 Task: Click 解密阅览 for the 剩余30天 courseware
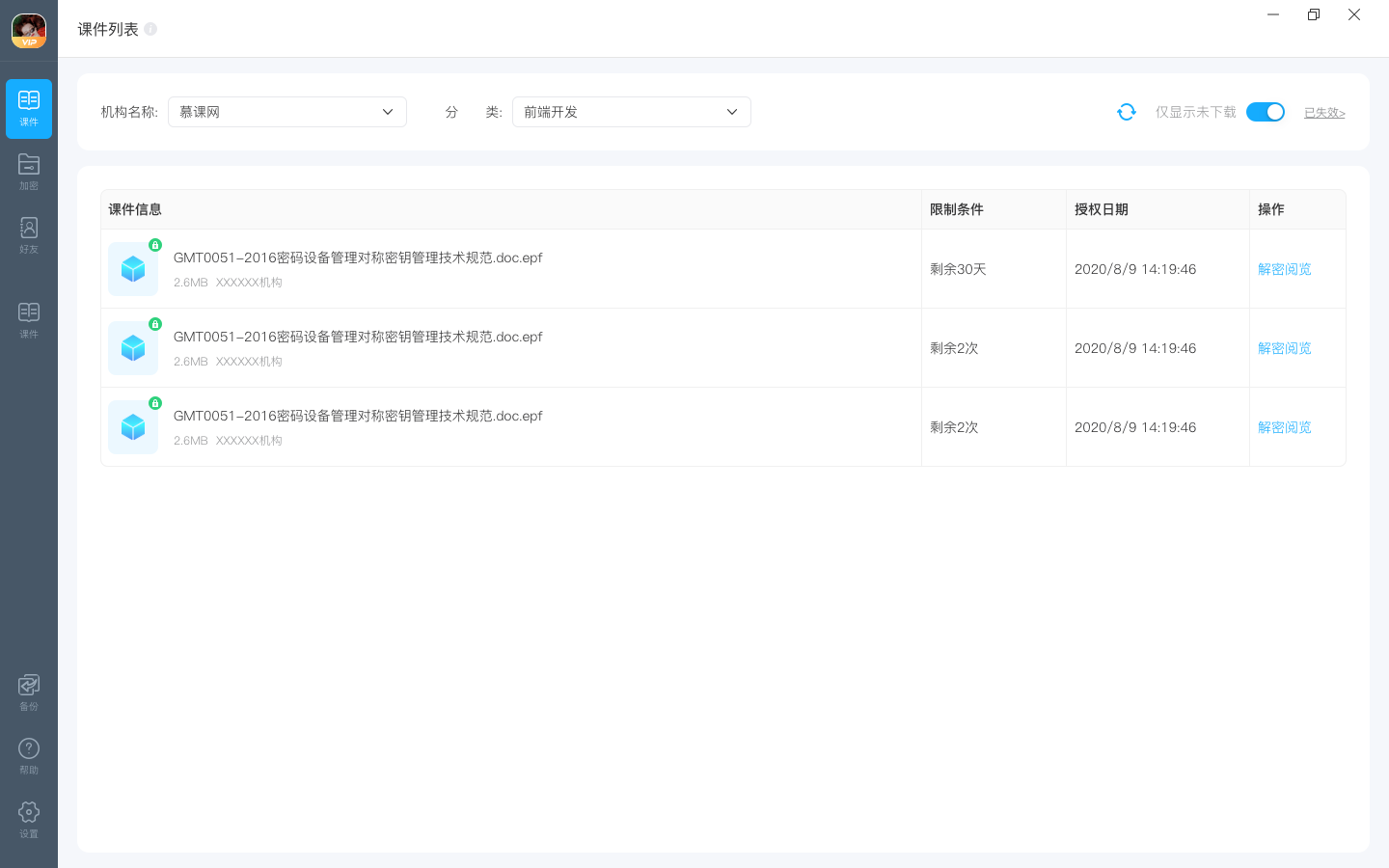pos(1284,269)
